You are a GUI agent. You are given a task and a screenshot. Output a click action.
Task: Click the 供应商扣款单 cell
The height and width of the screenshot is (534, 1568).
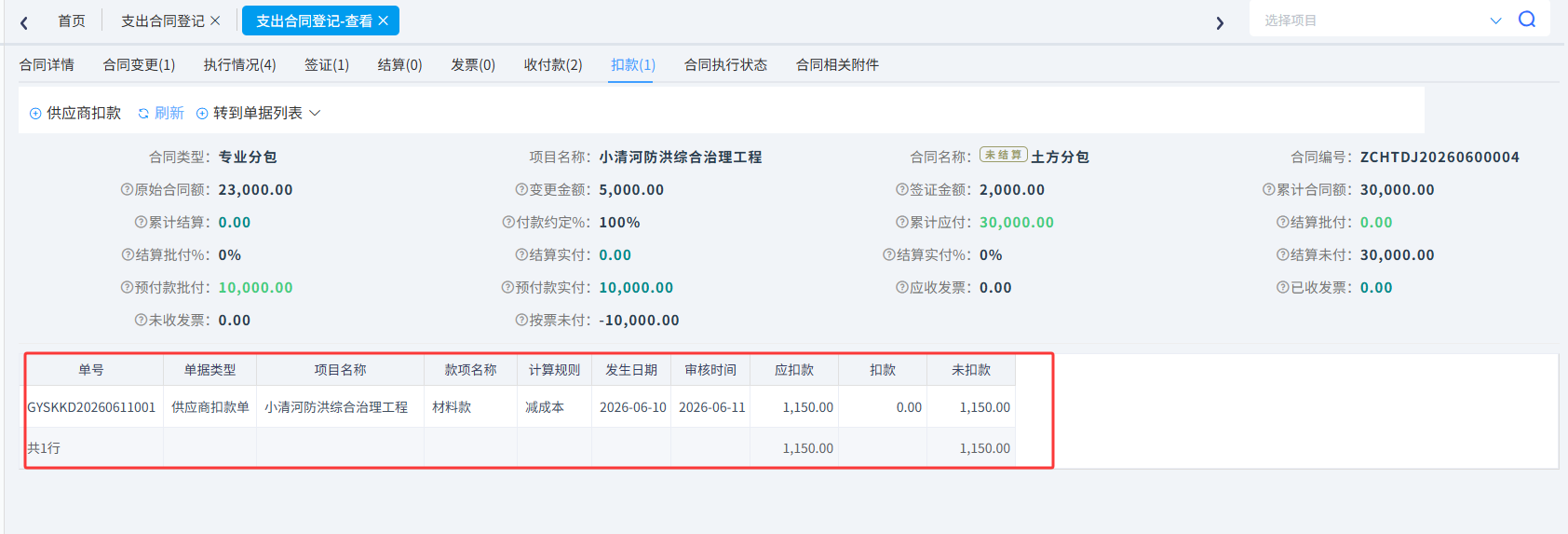pyautogui.click(x=210, y=407)
